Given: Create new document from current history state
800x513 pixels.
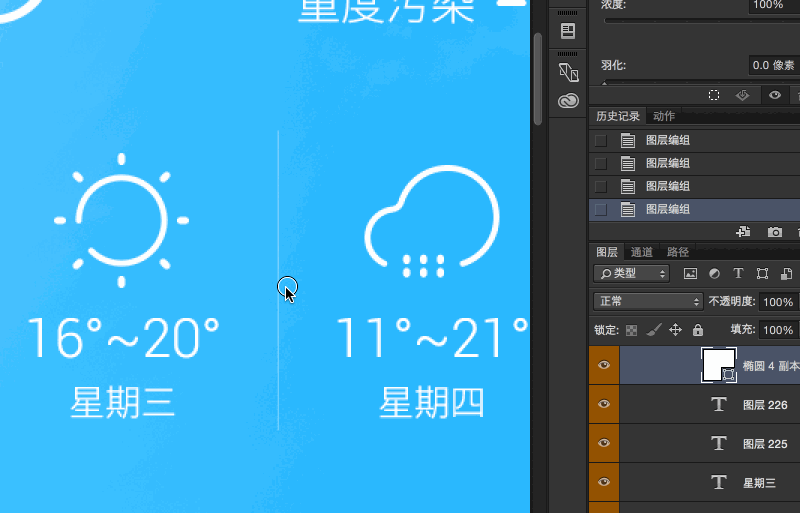Looking at the screenshot, I should click(743, 232).
